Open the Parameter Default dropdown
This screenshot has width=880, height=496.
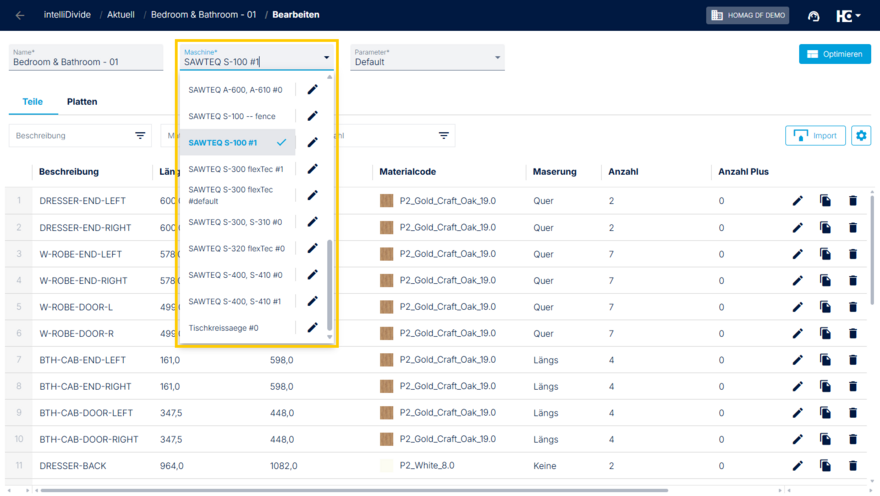click(427, 58)
